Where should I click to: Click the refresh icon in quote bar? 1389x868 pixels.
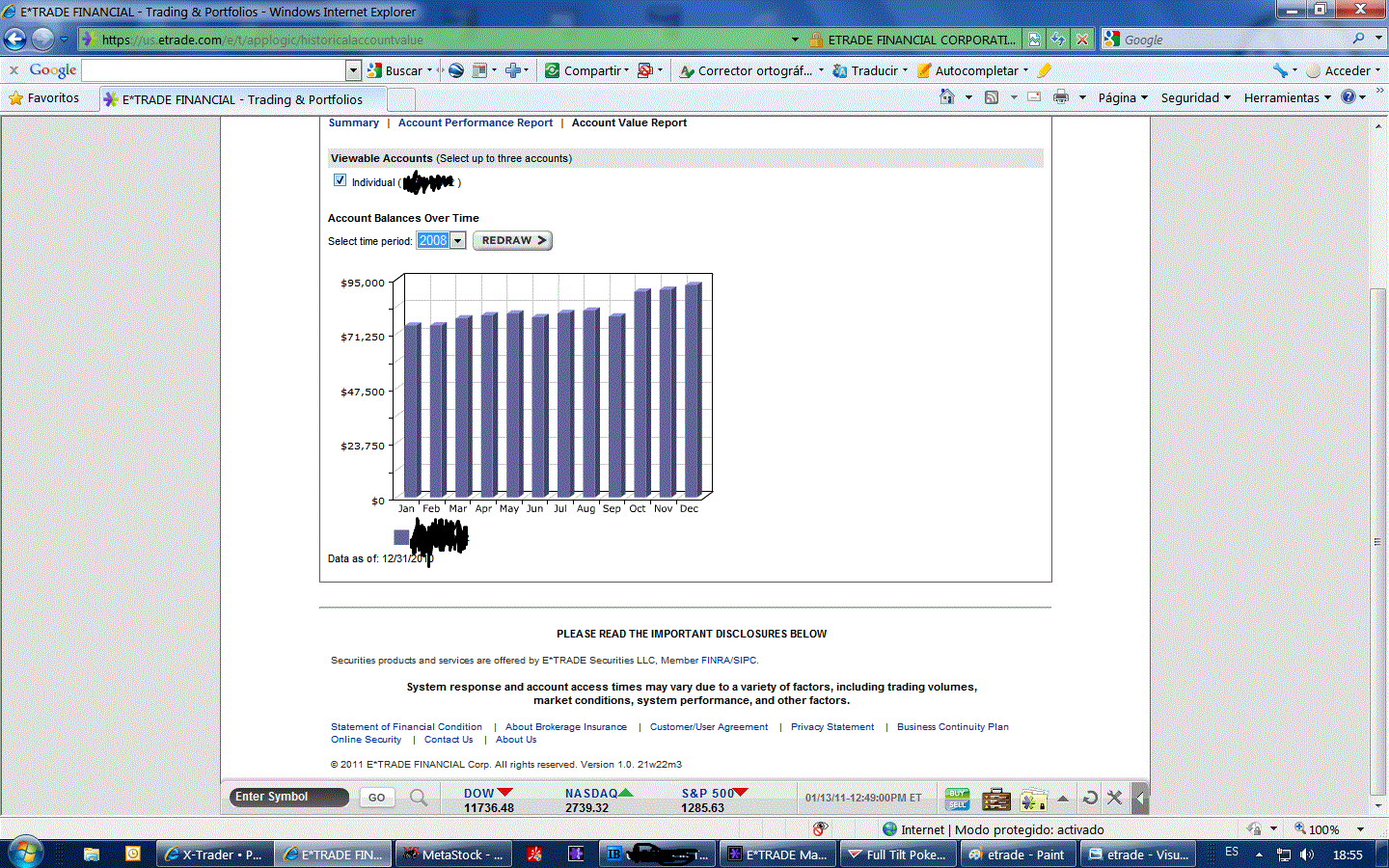coord(1090,798)
